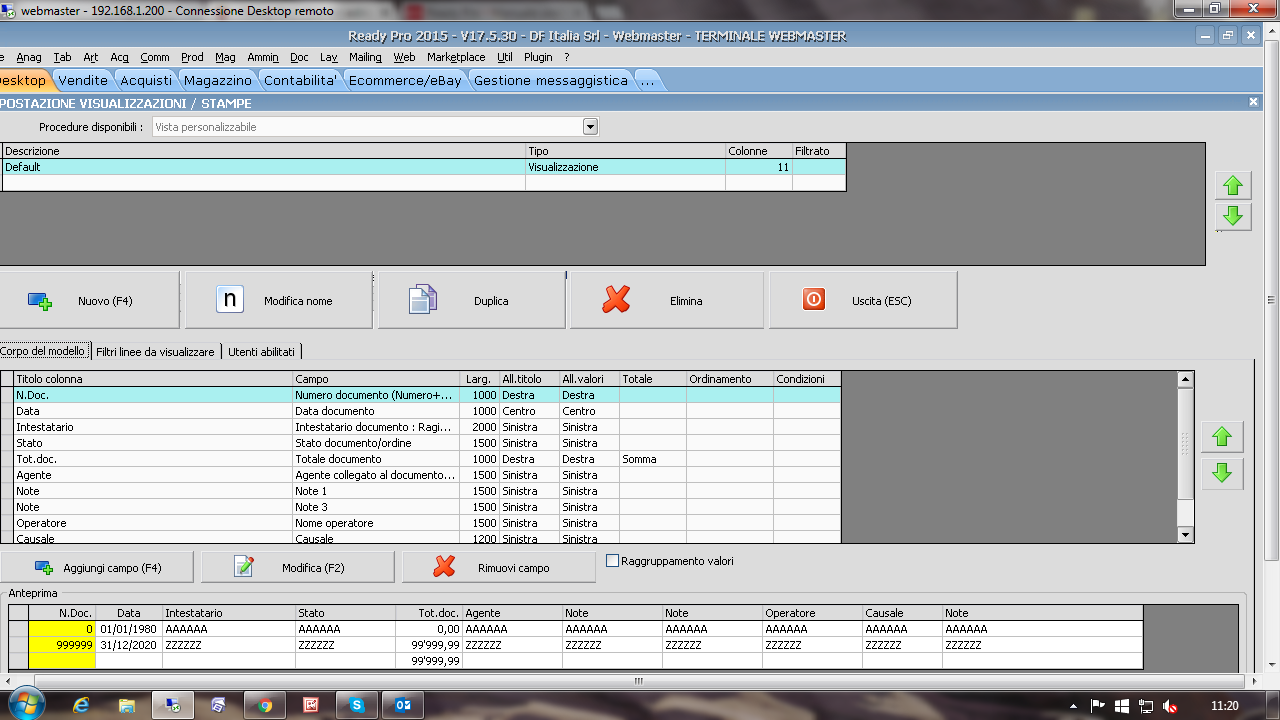Open Google Chrome from taskbar
This screenshot has height=720, width=1280.
[x=265, y=705]
